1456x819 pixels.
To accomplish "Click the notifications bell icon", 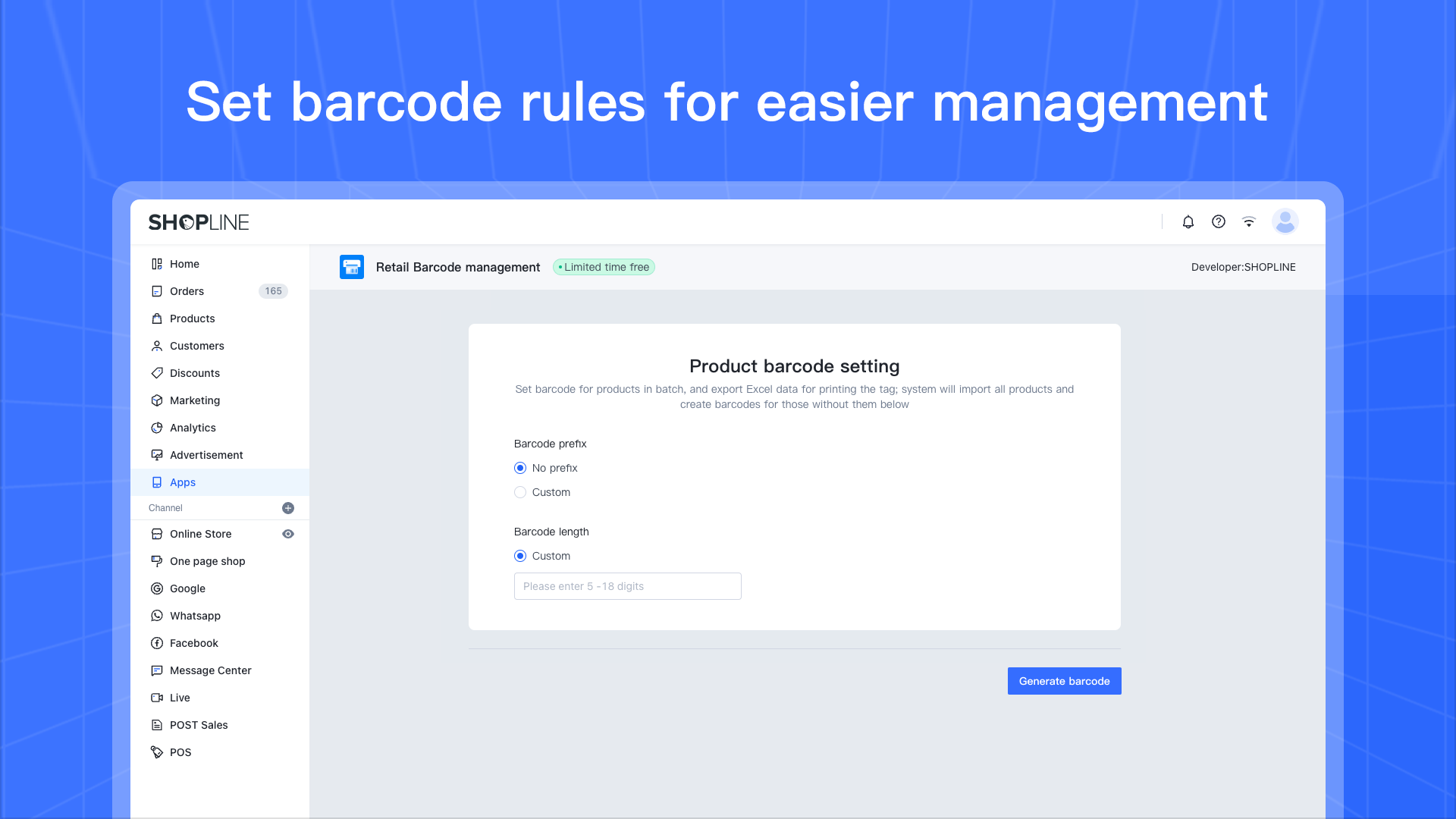I will (x=1188, y=222).
